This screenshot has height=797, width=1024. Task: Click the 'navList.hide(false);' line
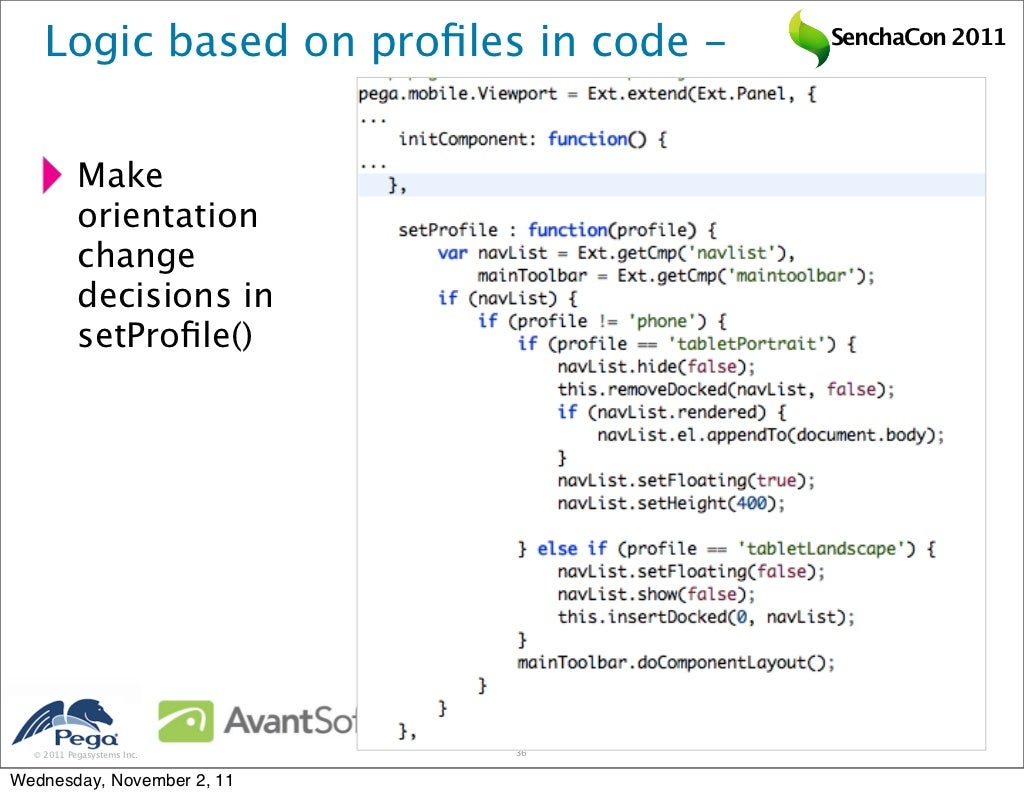656,367
